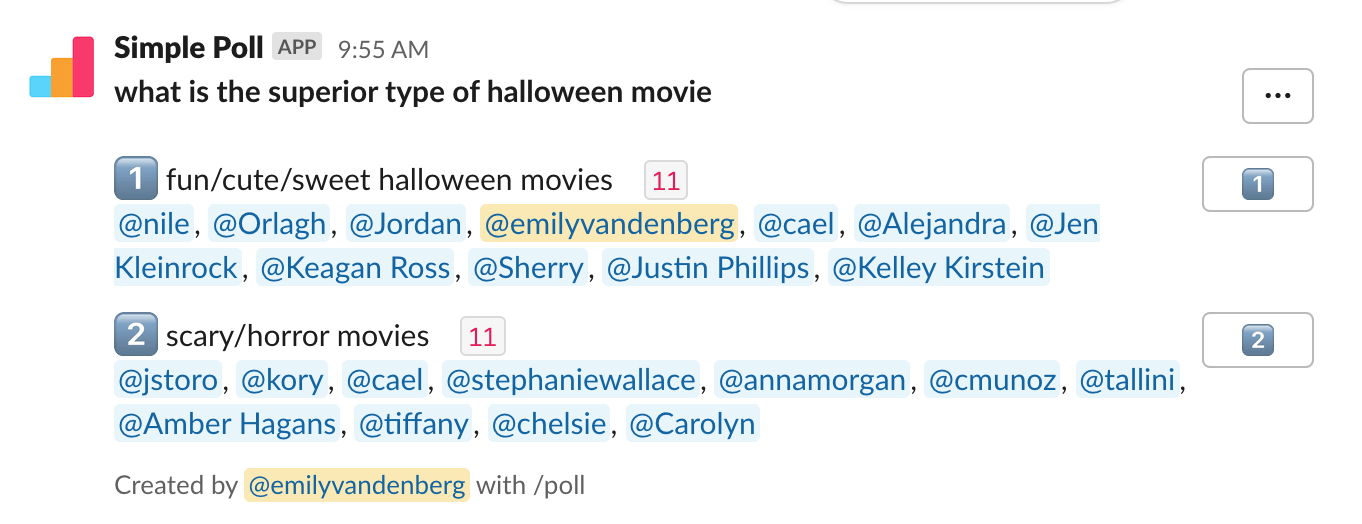The width and height of the screenshot is (1362, 524).
Task: Click the 11 vote count for scary/horror movies
Action: click(483, 337)
